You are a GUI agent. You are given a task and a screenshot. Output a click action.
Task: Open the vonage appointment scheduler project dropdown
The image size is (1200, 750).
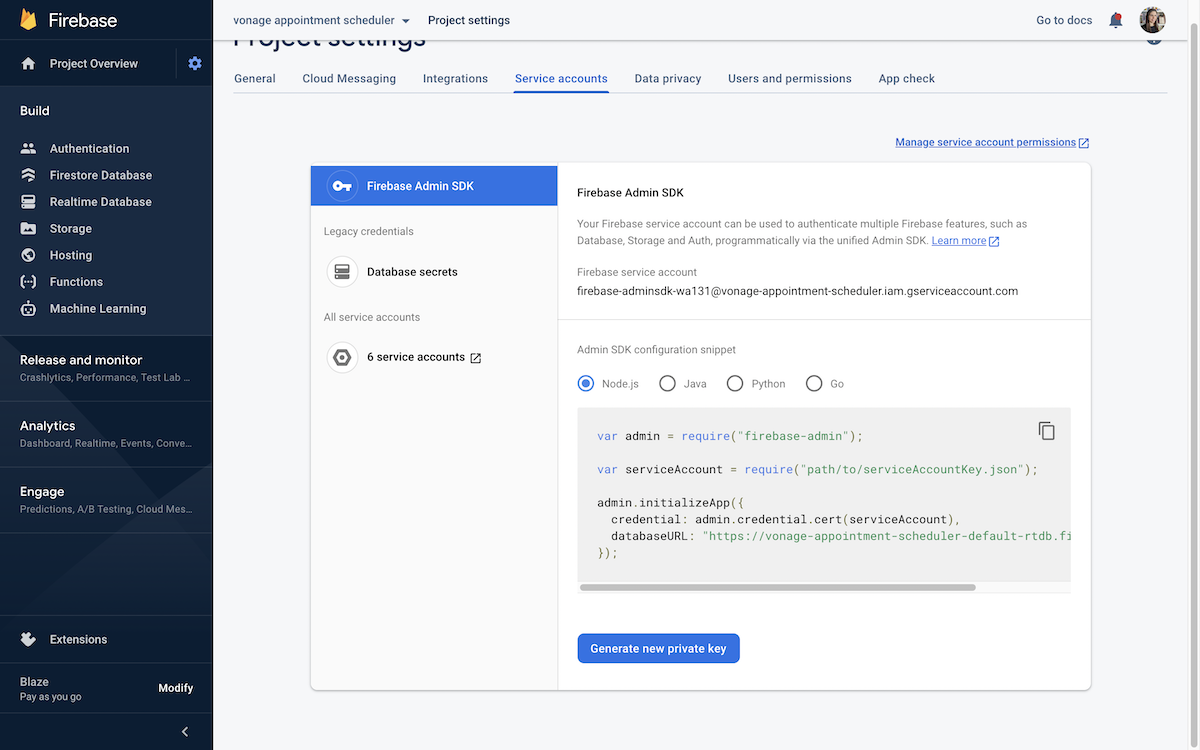[321, 20]
